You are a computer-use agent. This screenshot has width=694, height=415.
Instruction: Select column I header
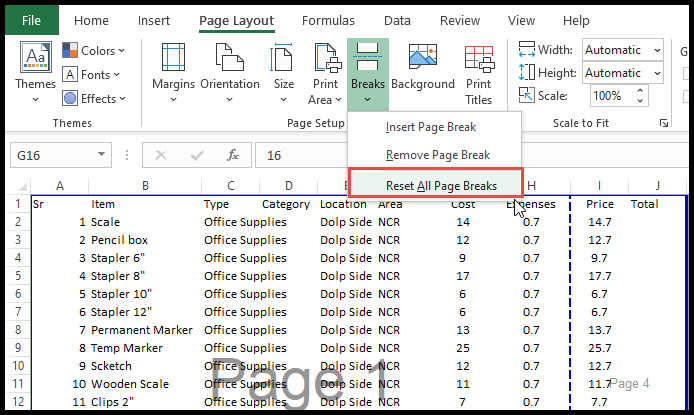pos(599,186)
